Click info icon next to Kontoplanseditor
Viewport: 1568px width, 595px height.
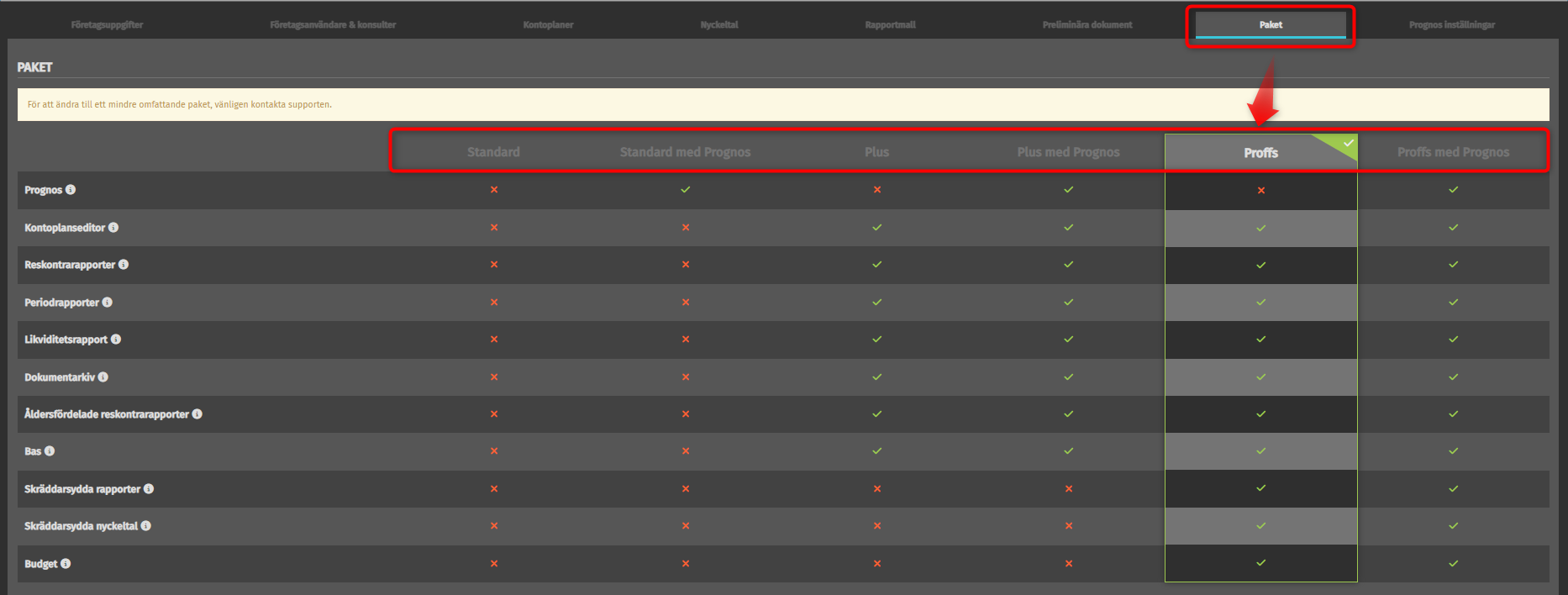click(113, 228)
